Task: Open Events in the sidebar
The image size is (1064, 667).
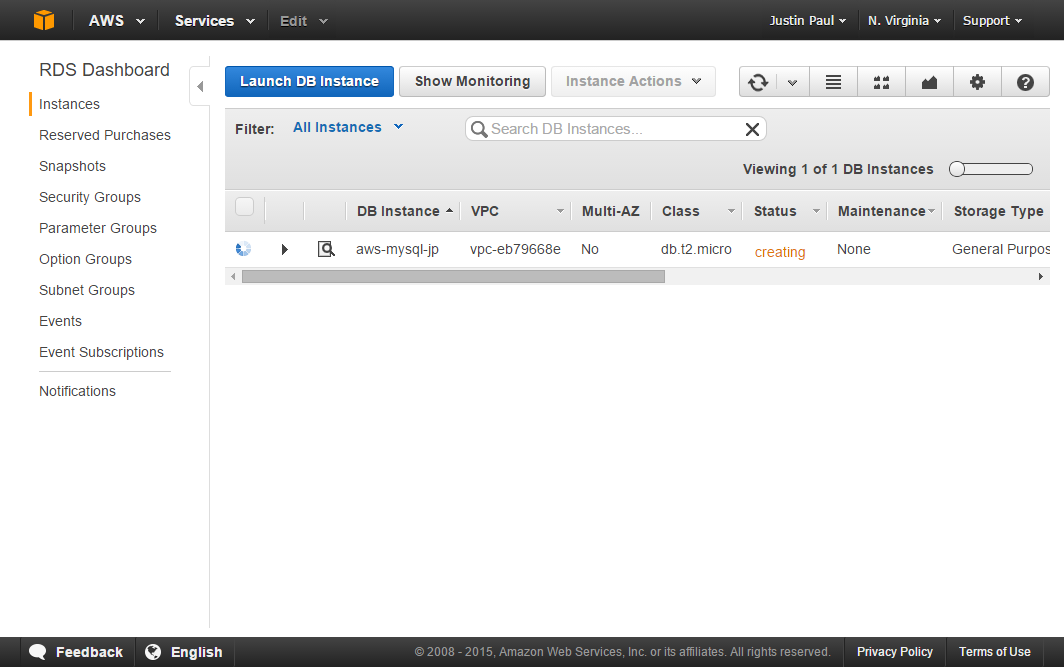Action: click(60, 321)
